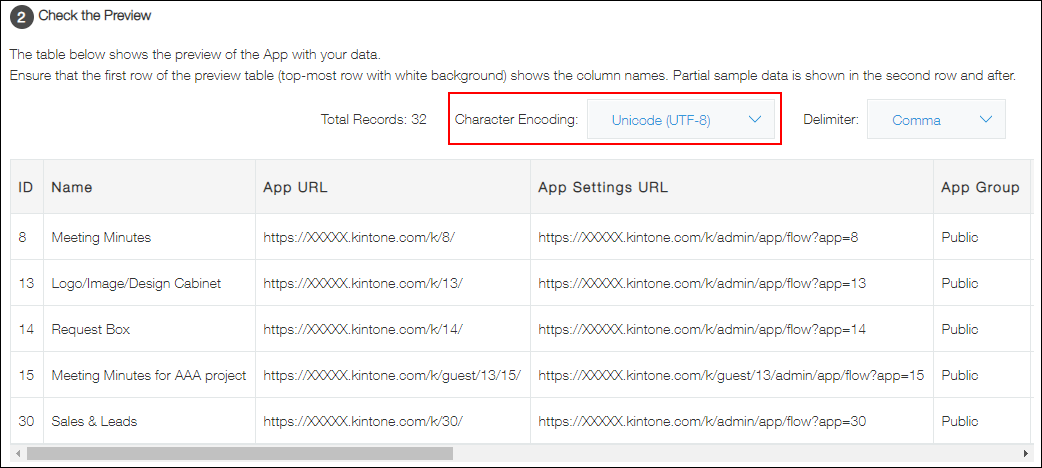Screen dimensions: 1042x468
Task: Select the Sales & Leads name cell
Action: (94, 421)
